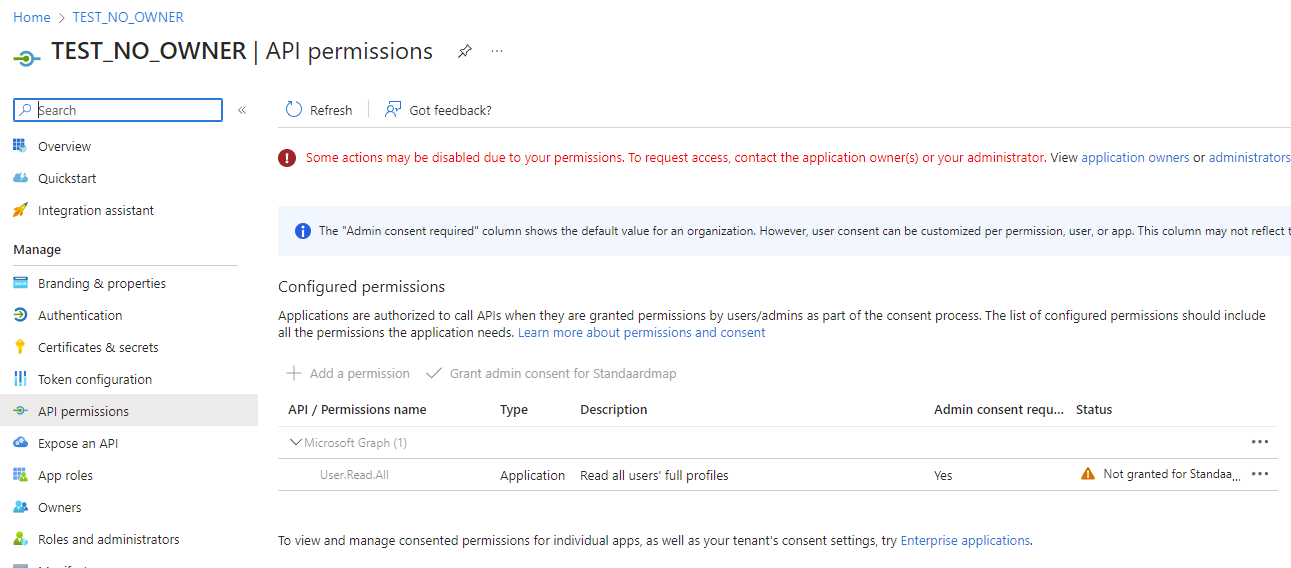Click the API permissions sidebar icon
1291x568 pixels.
[x=20, y=411]
